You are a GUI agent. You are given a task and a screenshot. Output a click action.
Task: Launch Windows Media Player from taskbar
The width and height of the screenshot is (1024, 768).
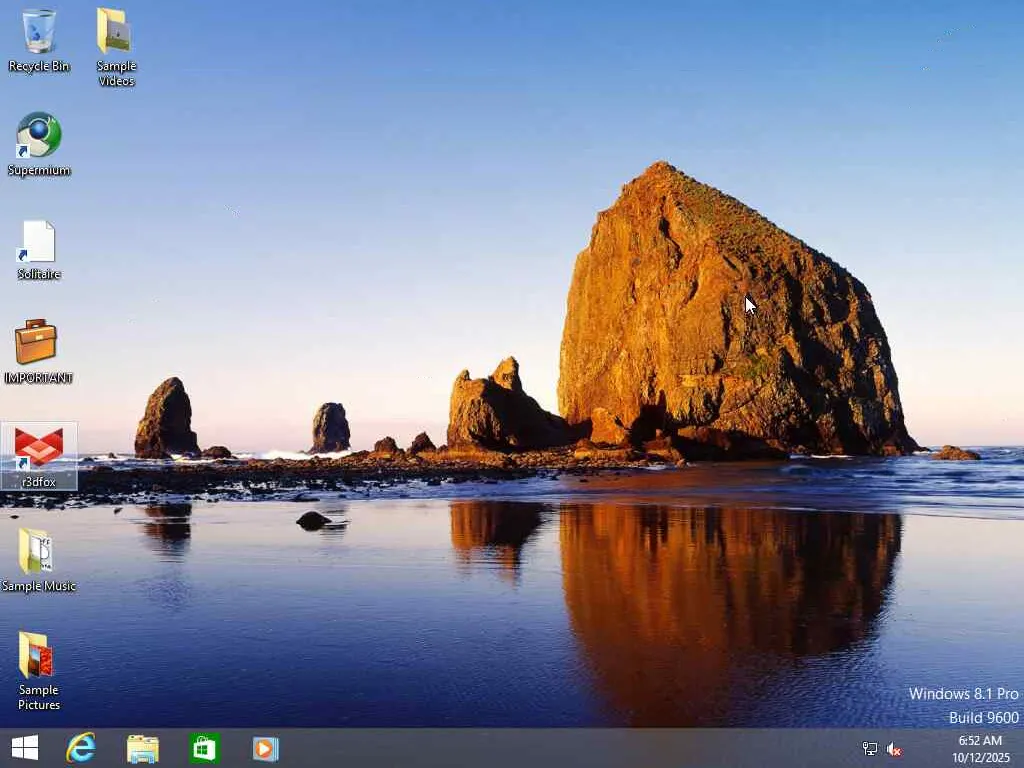coord(266,749)
